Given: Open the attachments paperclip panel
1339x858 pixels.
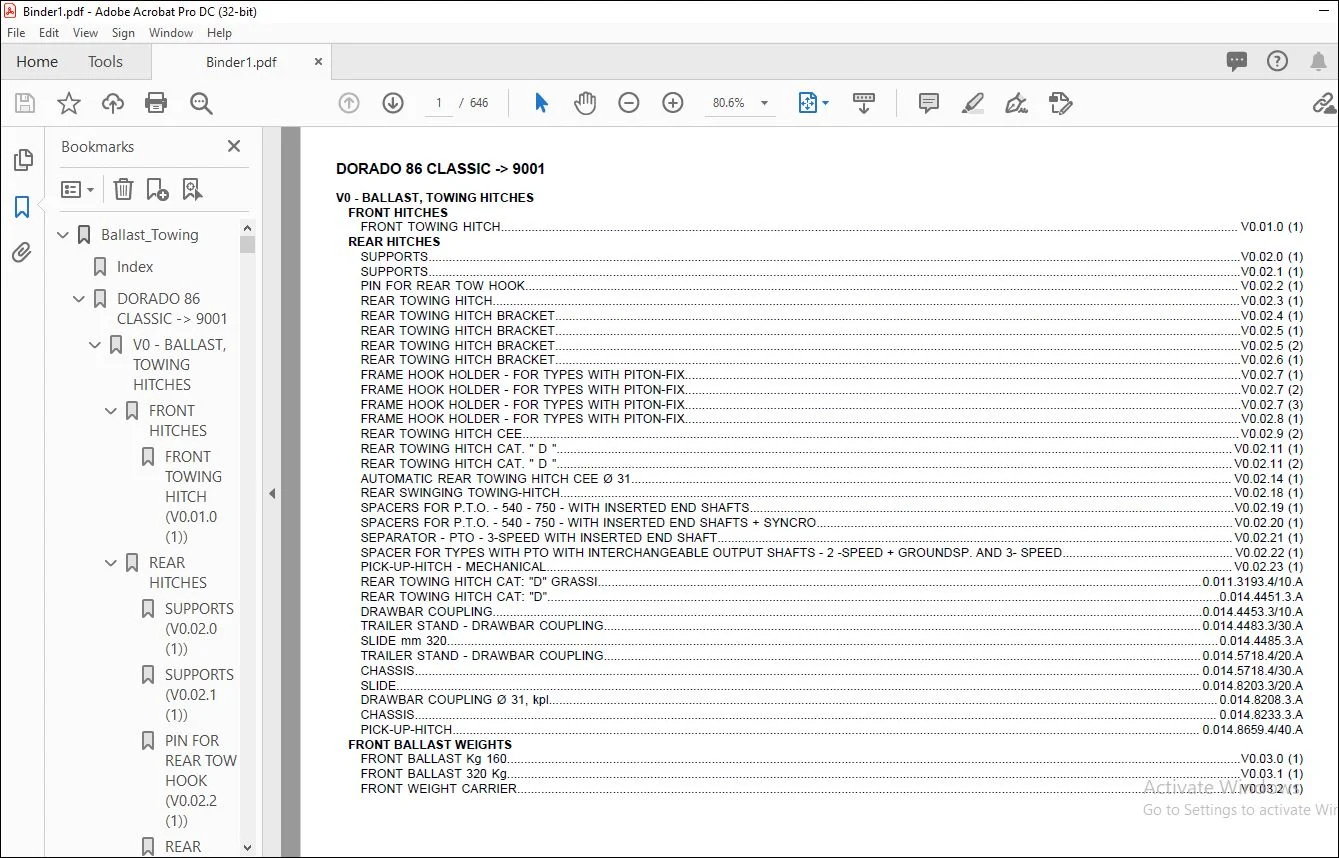Looking at the screenshot, I should tap(22, 253).
